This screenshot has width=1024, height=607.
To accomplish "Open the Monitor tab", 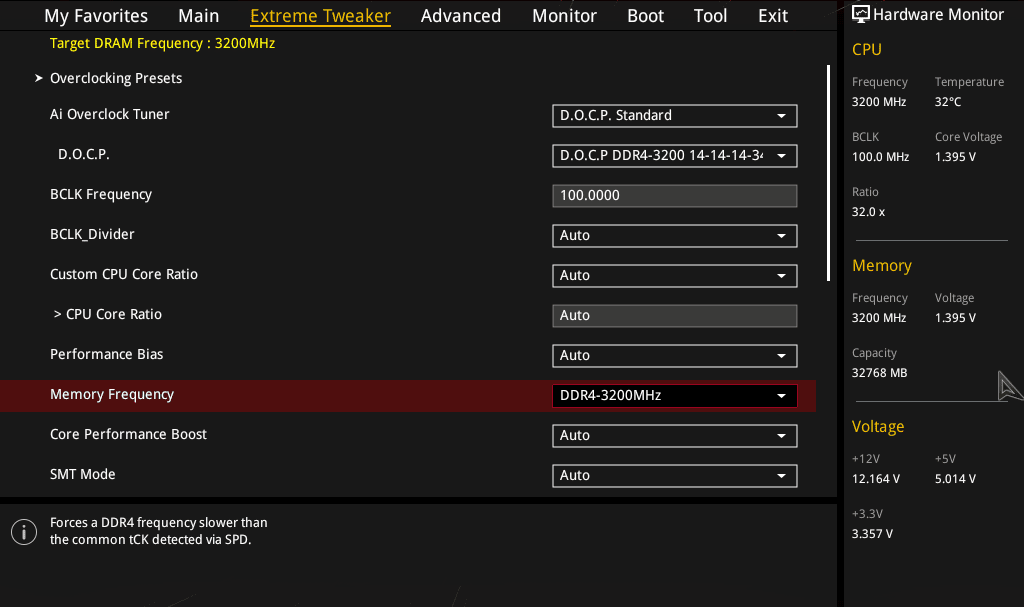I will click(564, 16).
